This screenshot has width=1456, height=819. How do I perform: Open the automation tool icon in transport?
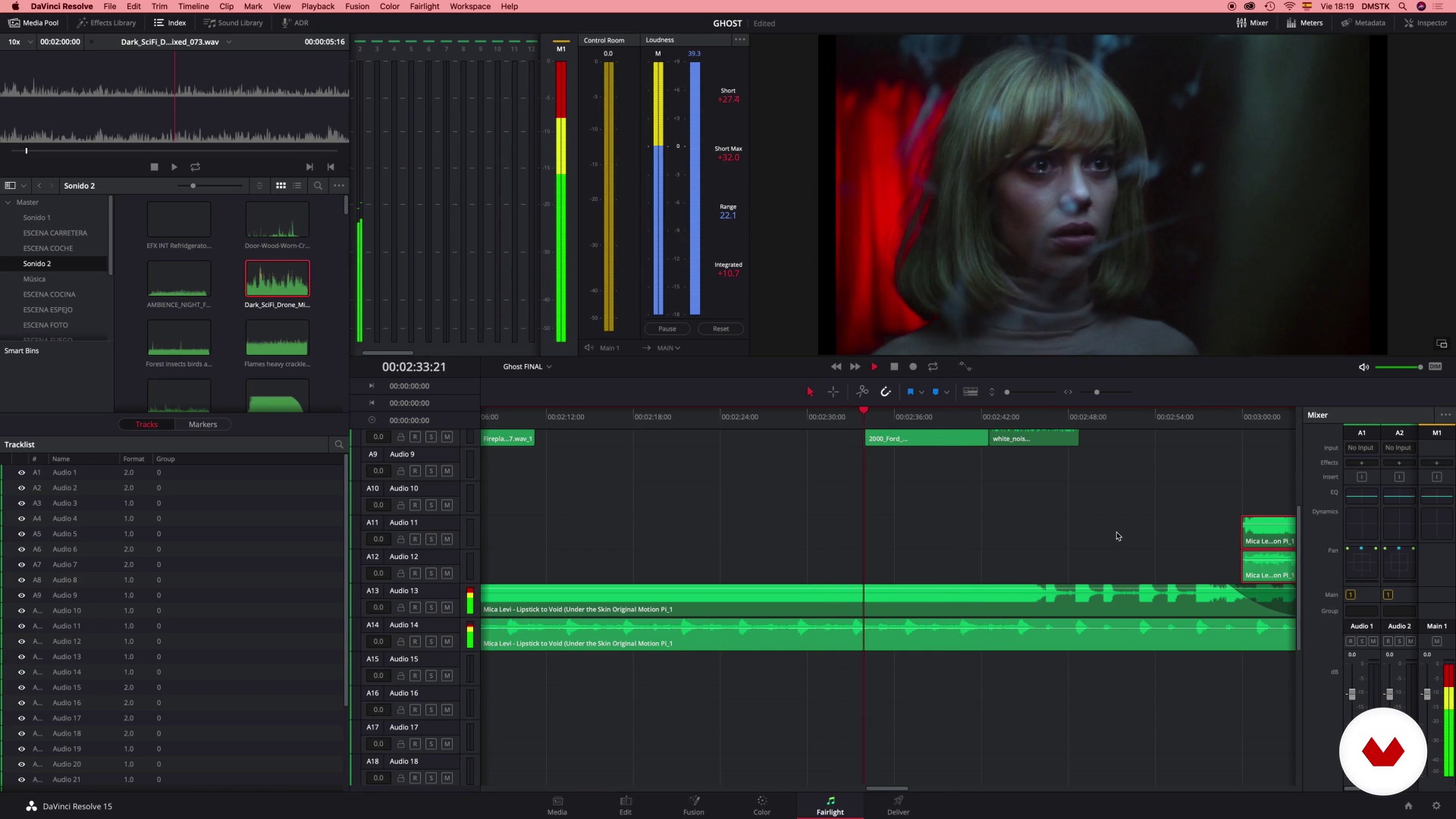965,367
